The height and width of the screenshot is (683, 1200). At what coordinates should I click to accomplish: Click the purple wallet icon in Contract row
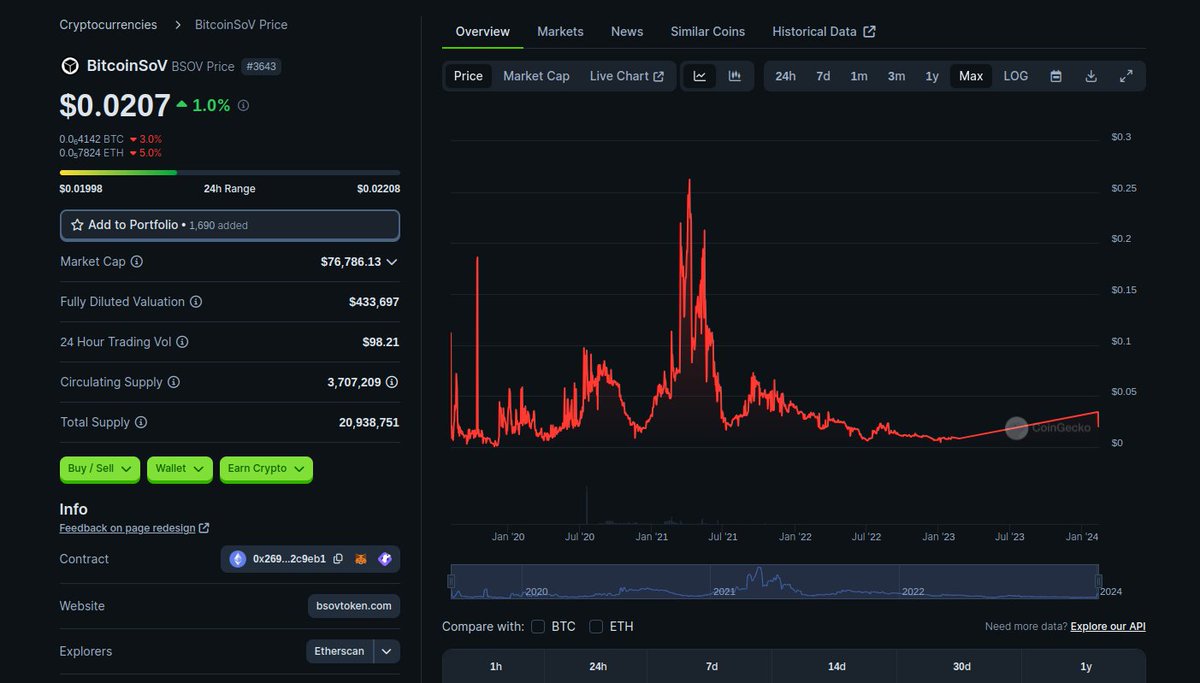click(385, 559)
